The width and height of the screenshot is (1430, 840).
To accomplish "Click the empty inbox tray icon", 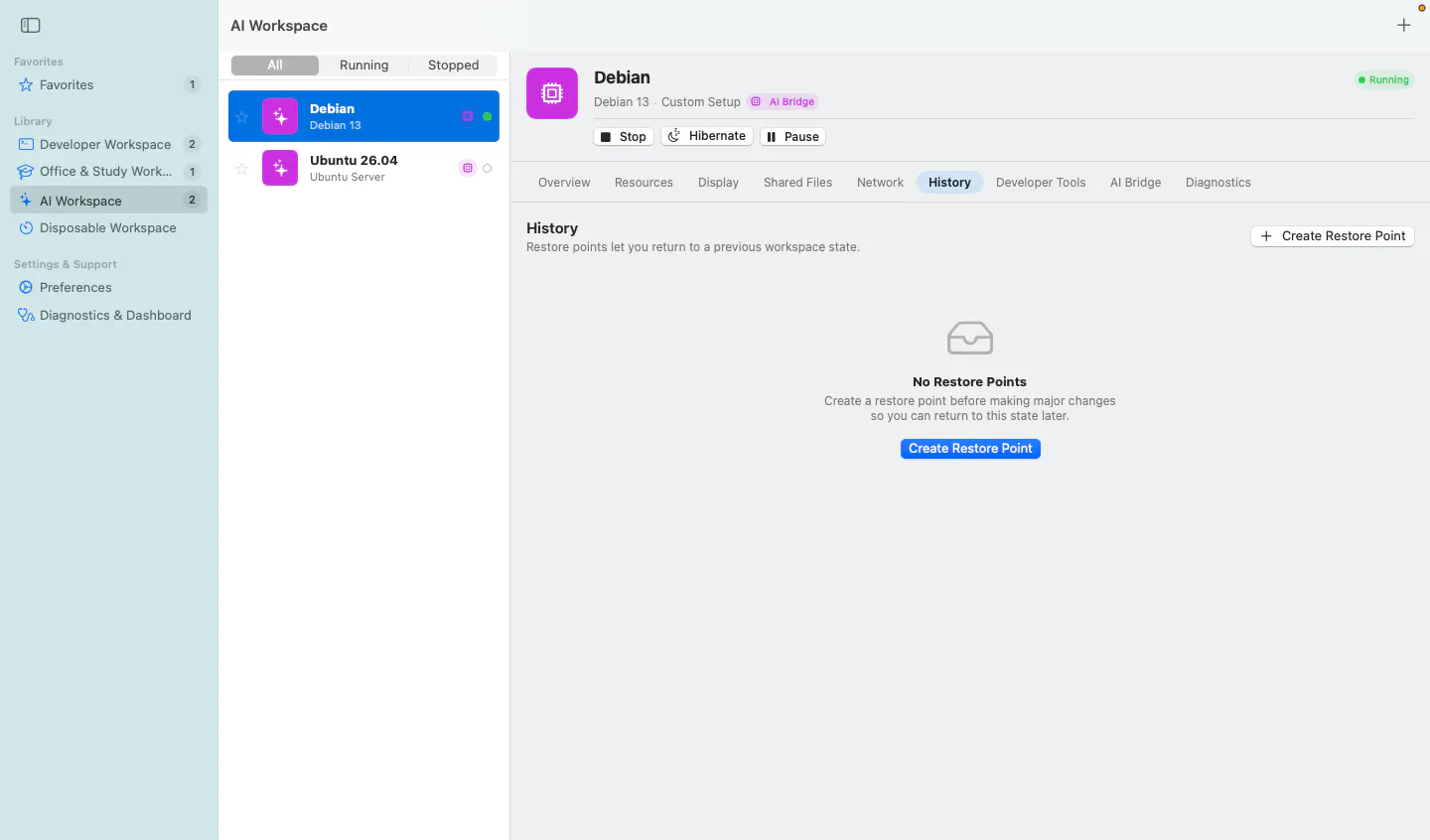I will [x=970, y=339].
